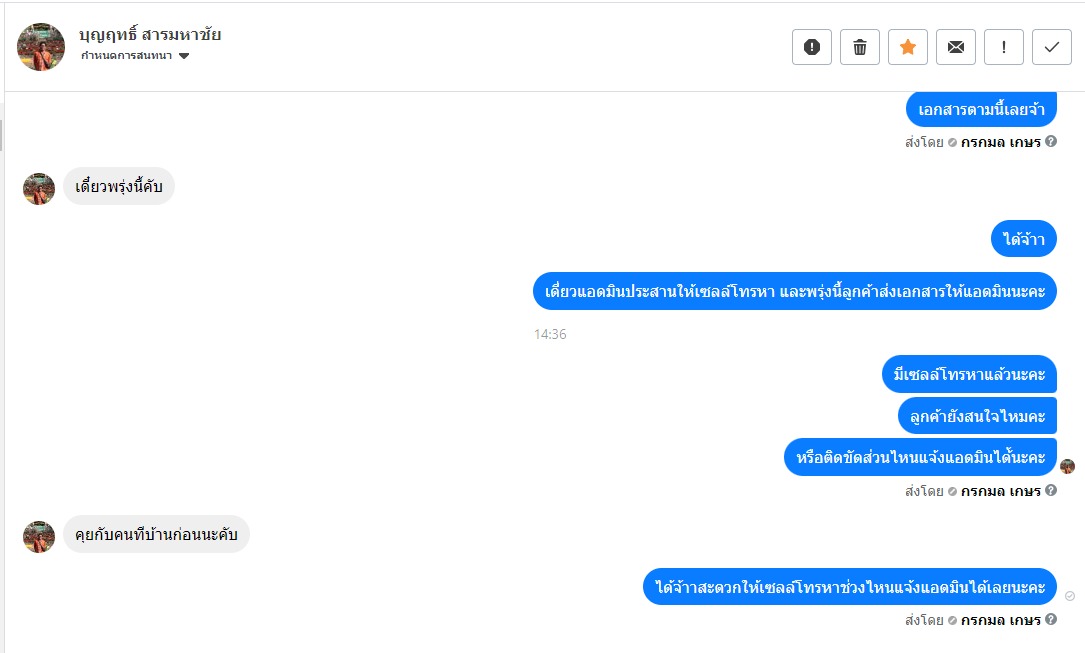Delete conversation with the trash icon
1085x653 pixels.
coord(860,47)
